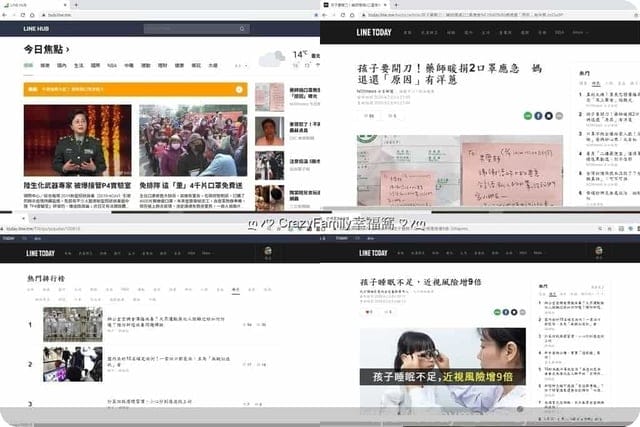Select the underlined category tab in 熱門排行榜
Image resolution: width=640 pixels, height=427 pixels.
pyautogui.click(x=236, y=290)
